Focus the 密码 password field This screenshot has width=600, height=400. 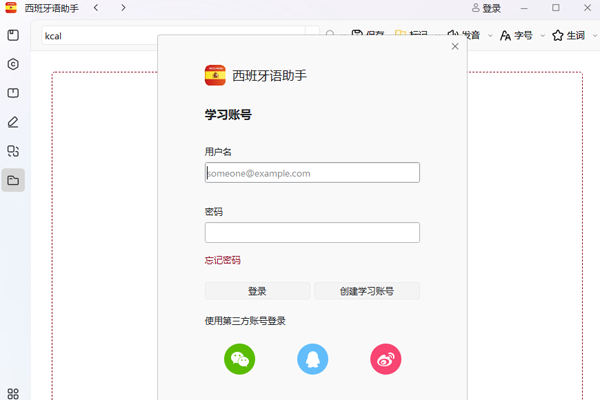point(312,232)
